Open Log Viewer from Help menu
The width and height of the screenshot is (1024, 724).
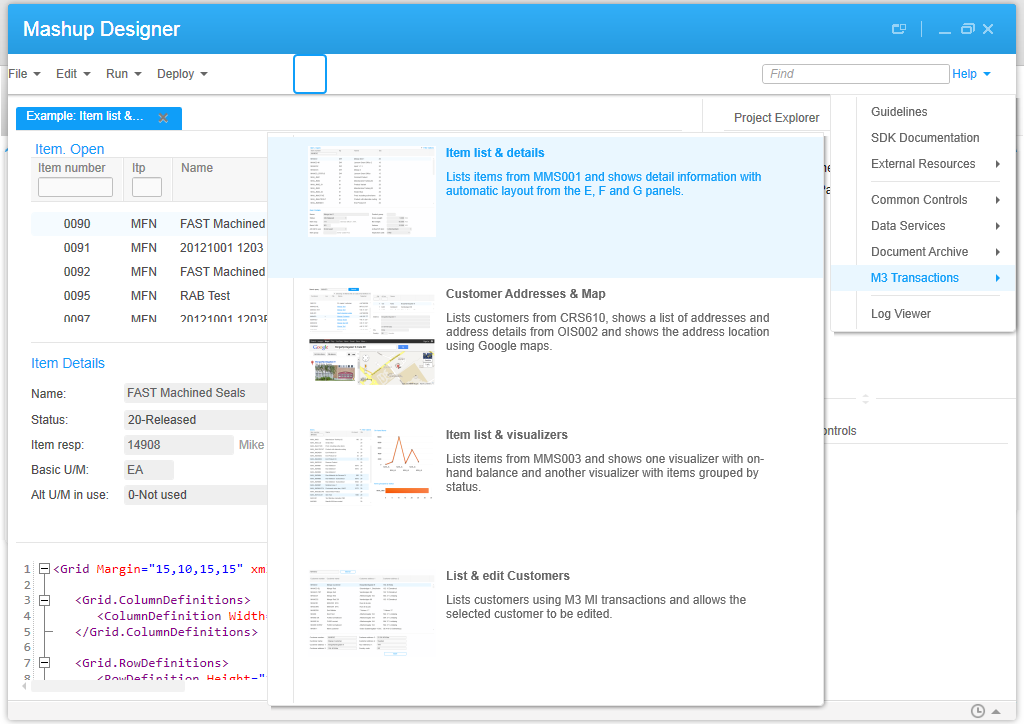pyautogui.click(x=900, y=314)
